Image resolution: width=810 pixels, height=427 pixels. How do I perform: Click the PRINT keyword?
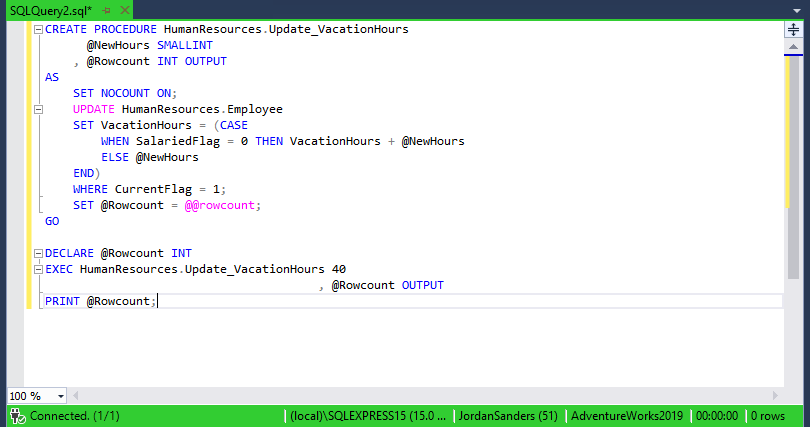click(x=62, y=302)
